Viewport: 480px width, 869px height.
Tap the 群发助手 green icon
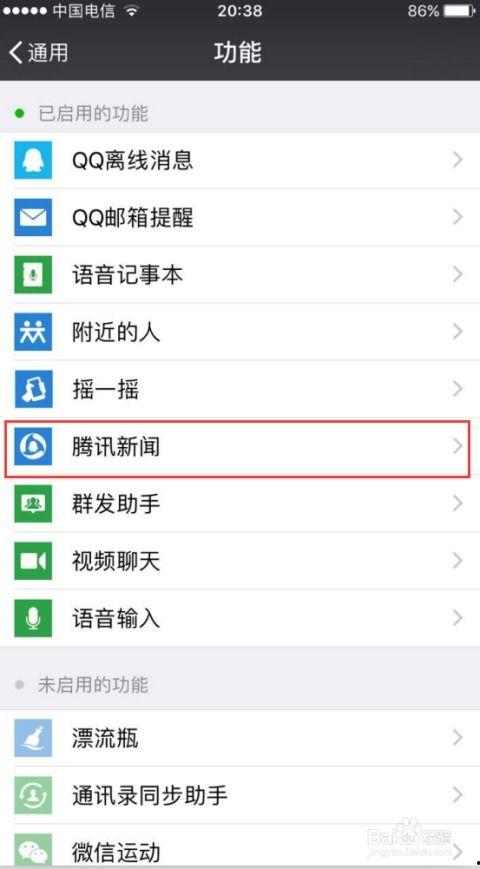[33, 503]
